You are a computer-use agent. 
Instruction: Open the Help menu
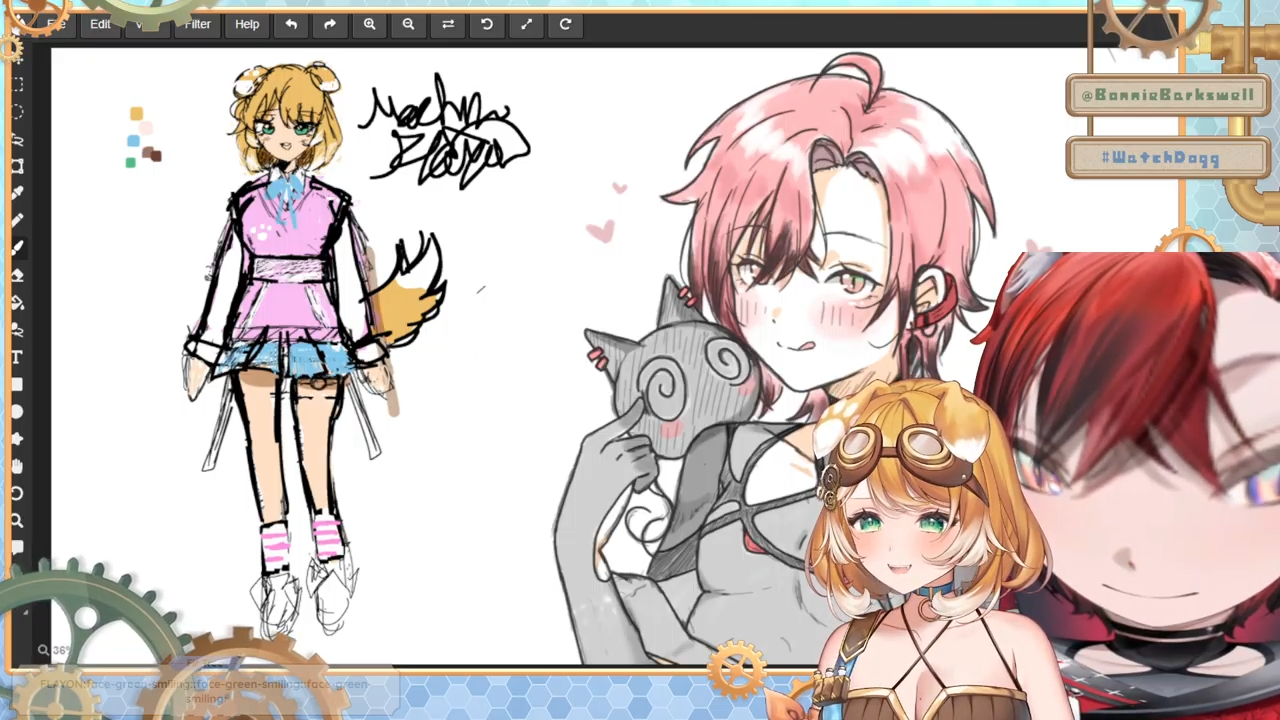247,24
